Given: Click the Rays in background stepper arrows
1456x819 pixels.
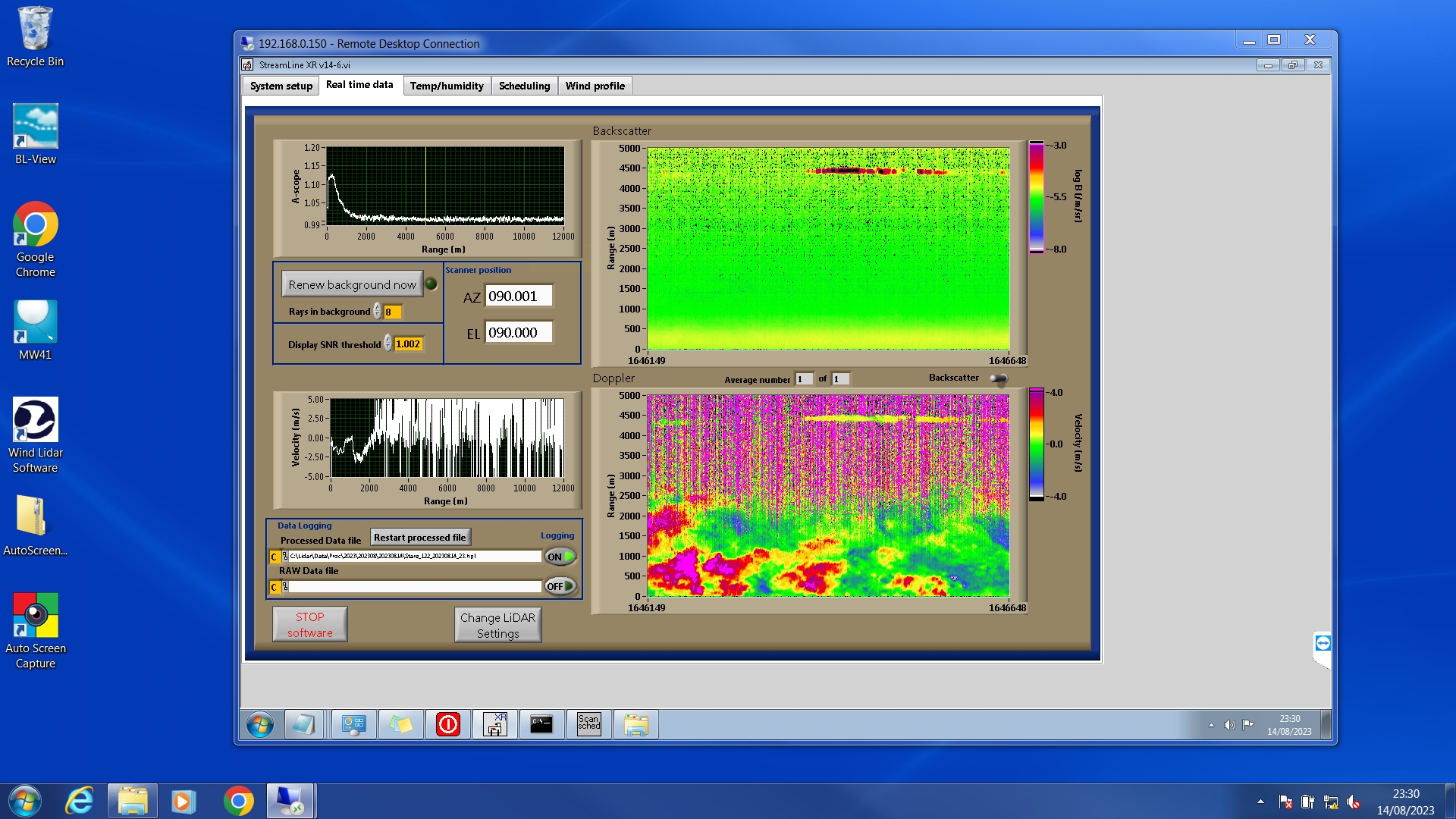Looking at the screenshot, I should point(378,312).
